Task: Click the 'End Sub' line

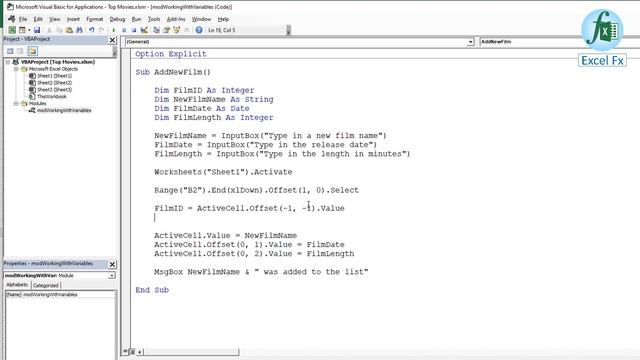Action: pyautogui.click(x=152, y=290)
